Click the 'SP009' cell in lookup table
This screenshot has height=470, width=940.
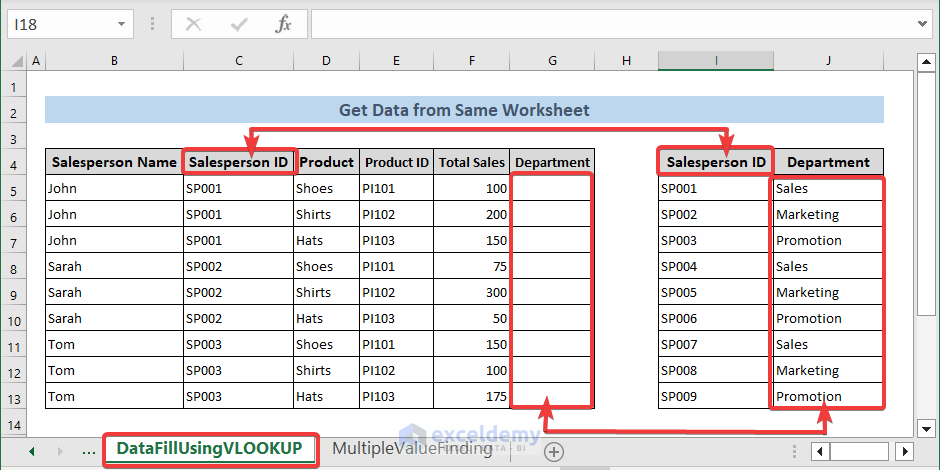tap(716, 396)
